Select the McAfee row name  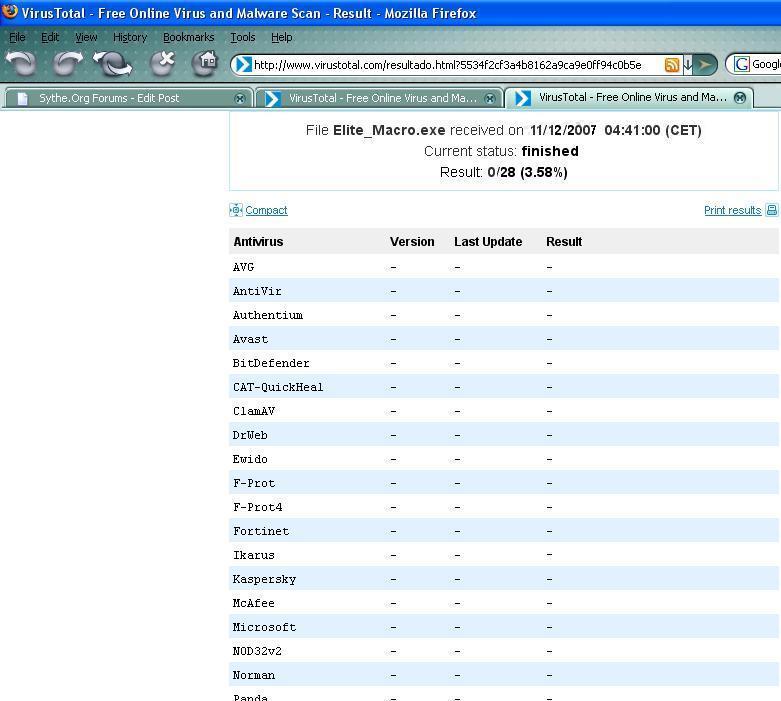click(x=254, y=603)
